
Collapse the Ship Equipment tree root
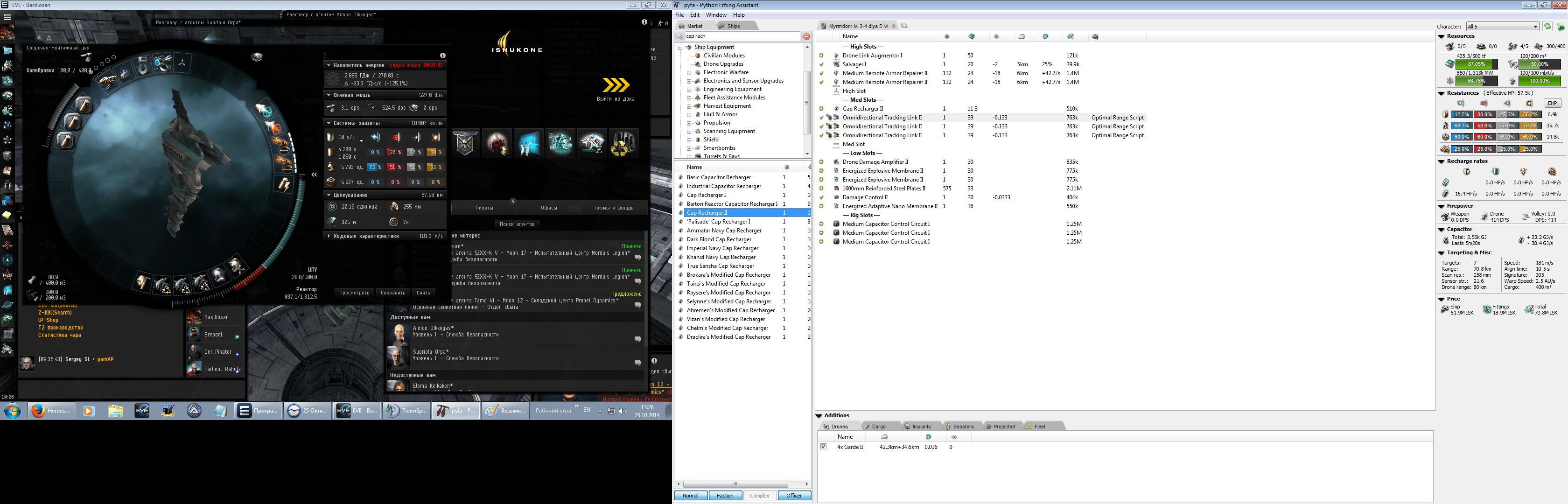[680, 47]
